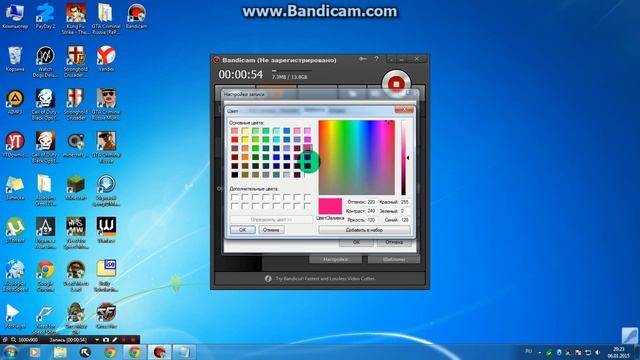Click inside the rainbow color spectrum field
The width and height of the screenshot is (640, 360).
tap(356, 157)
